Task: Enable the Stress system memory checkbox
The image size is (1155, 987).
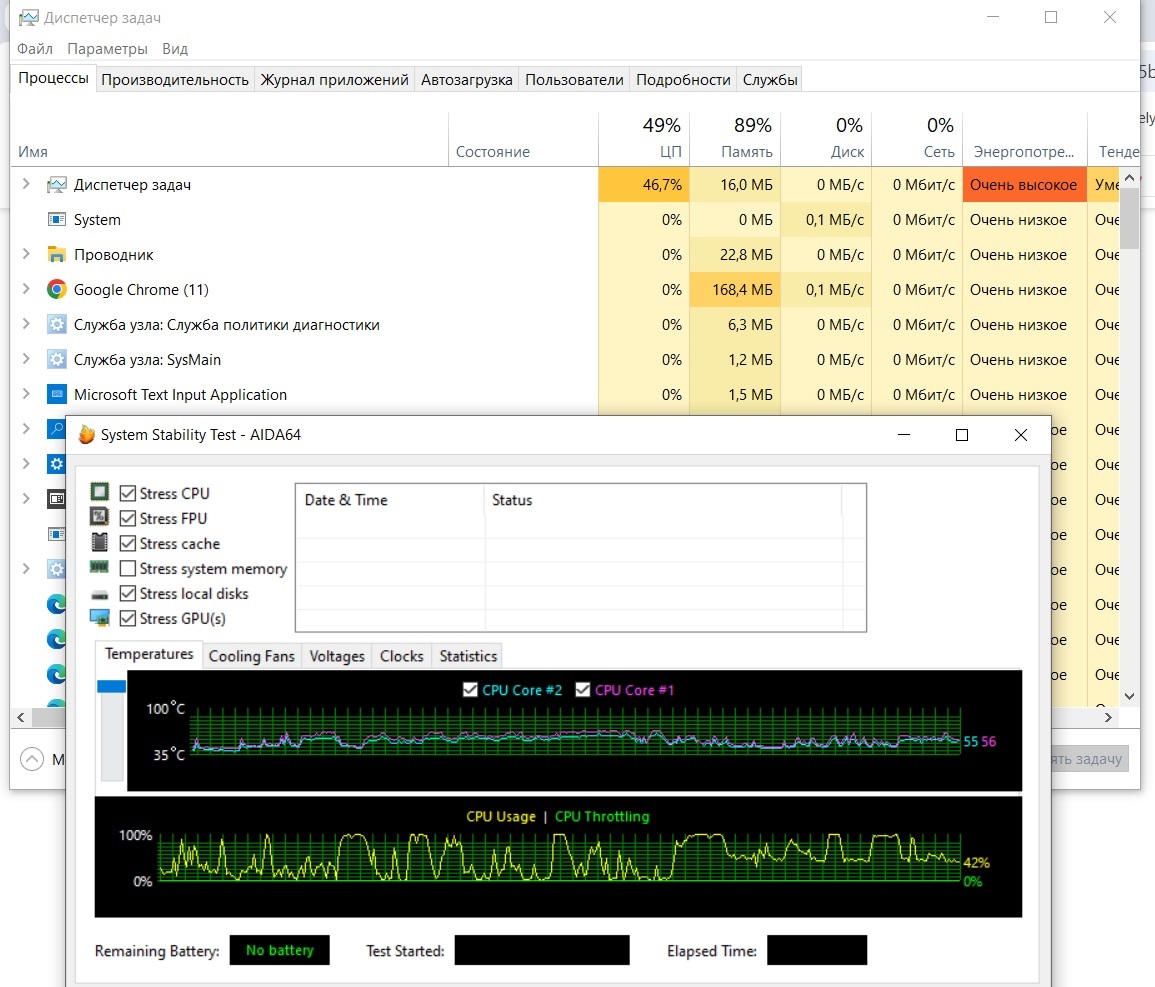Action: [128, 569]
